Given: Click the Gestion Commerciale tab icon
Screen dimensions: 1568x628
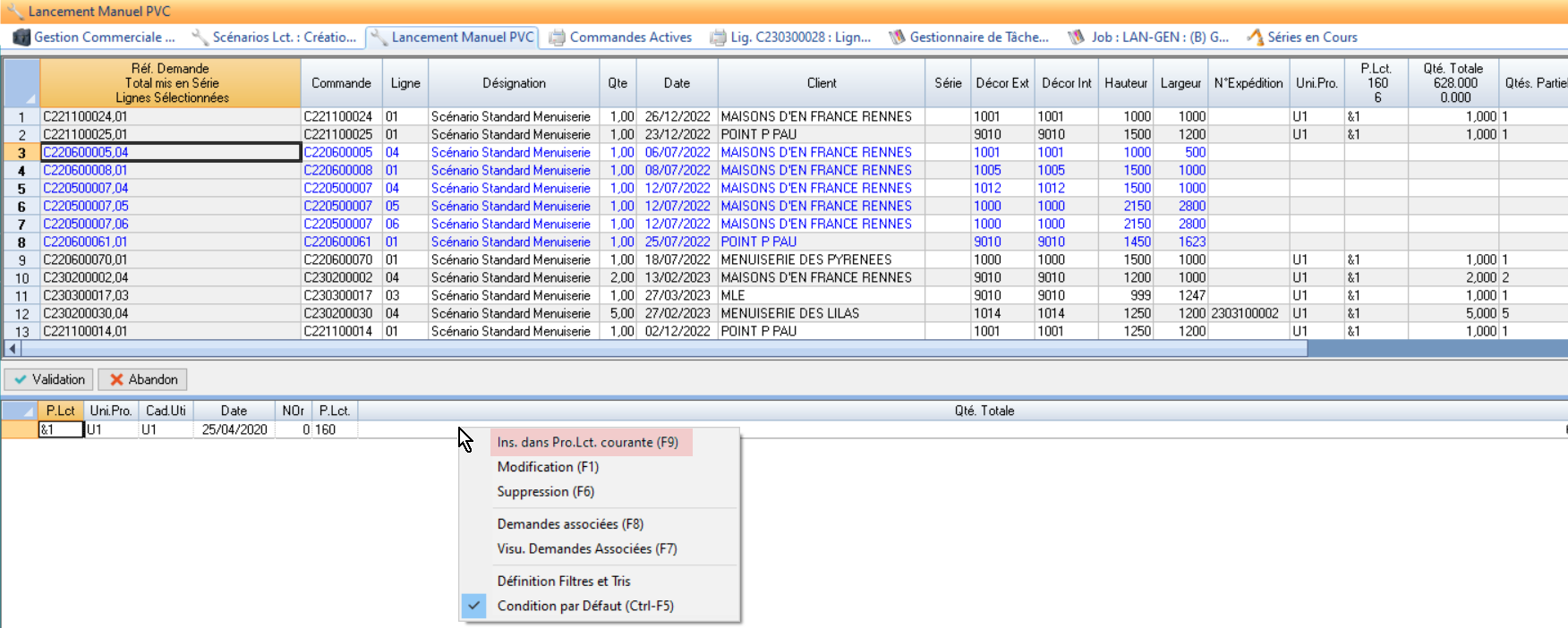Looking at the screenshot, I should coord(21,38).
